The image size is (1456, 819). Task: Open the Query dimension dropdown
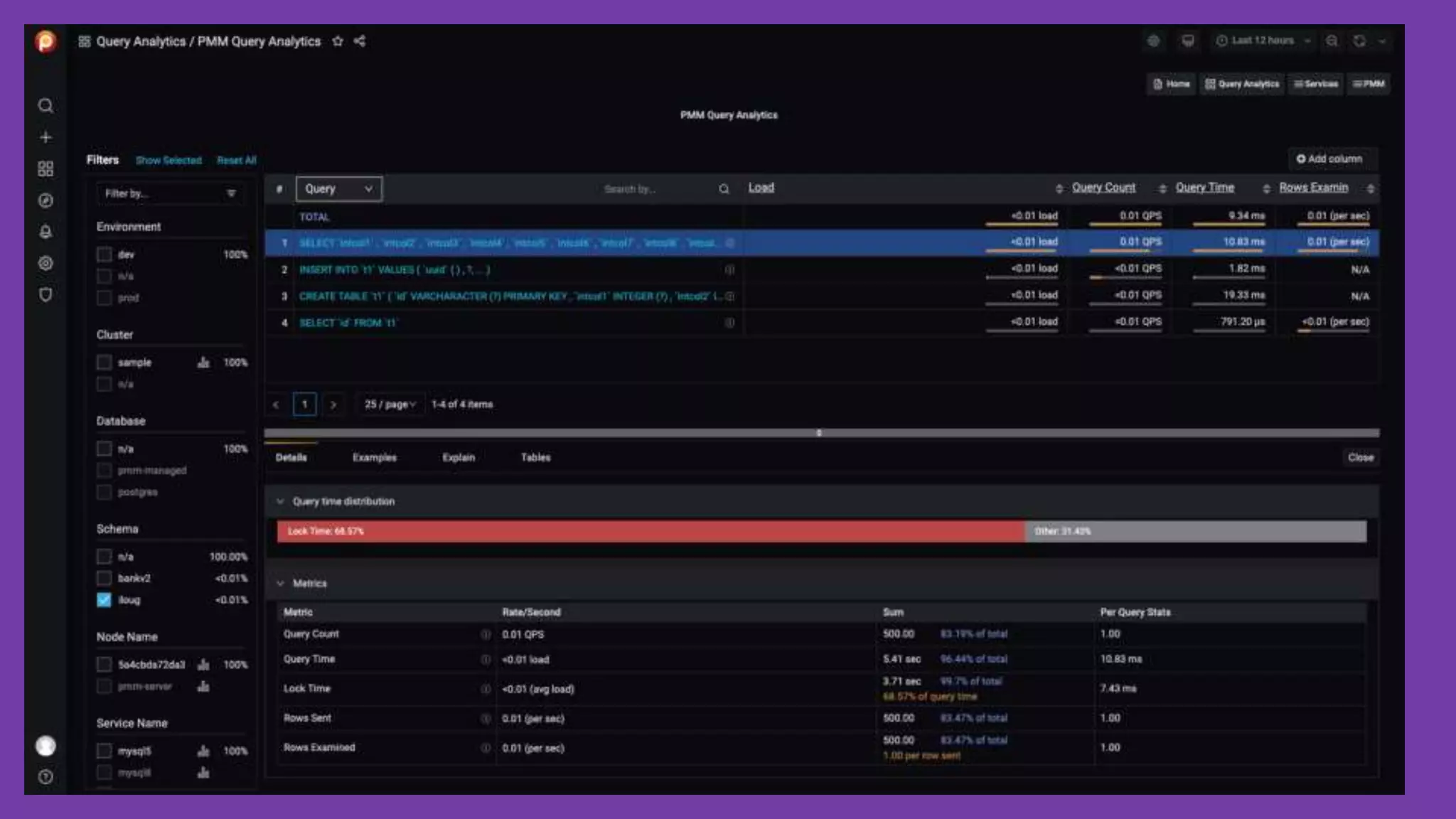coord(338,189)
